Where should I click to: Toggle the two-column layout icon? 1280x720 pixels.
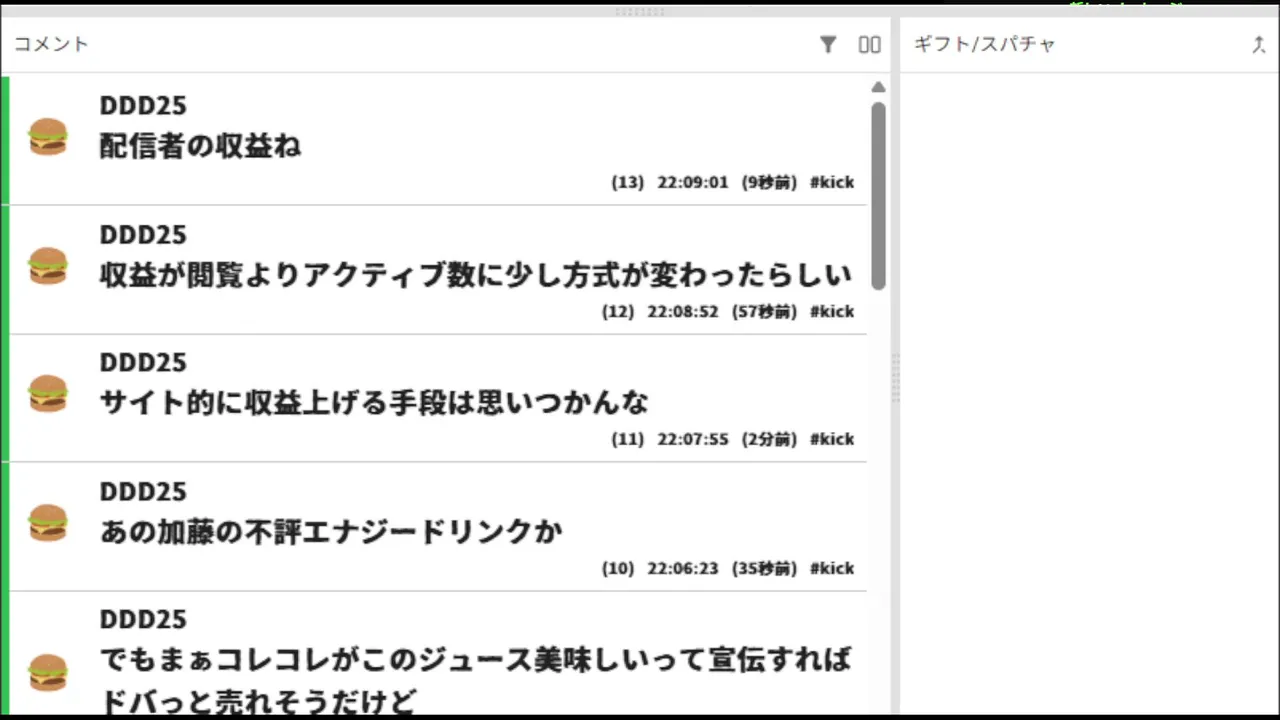point(870,45)
